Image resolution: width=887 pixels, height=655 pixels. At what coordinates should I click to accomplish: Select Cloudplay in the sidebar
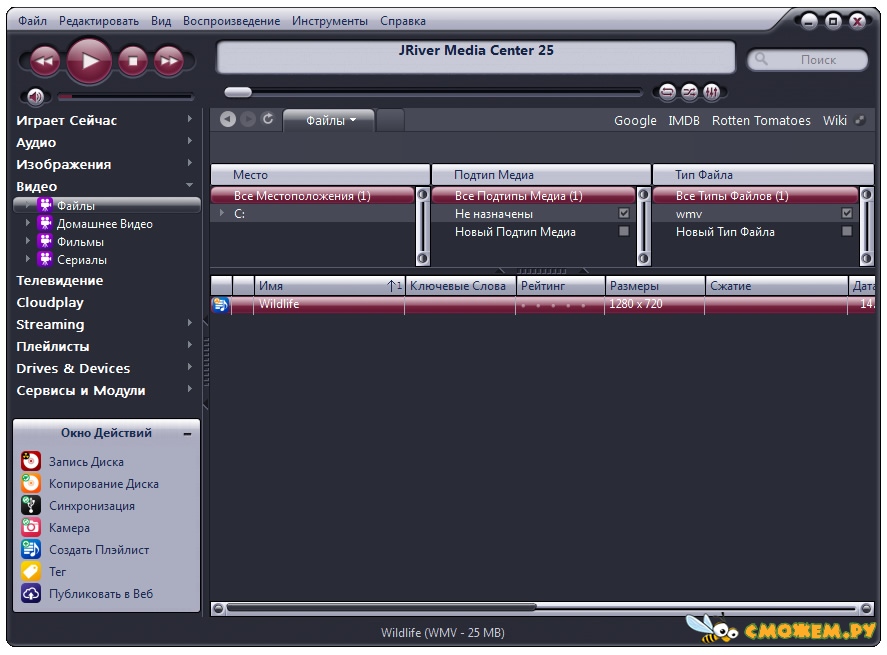click(50, 303)
